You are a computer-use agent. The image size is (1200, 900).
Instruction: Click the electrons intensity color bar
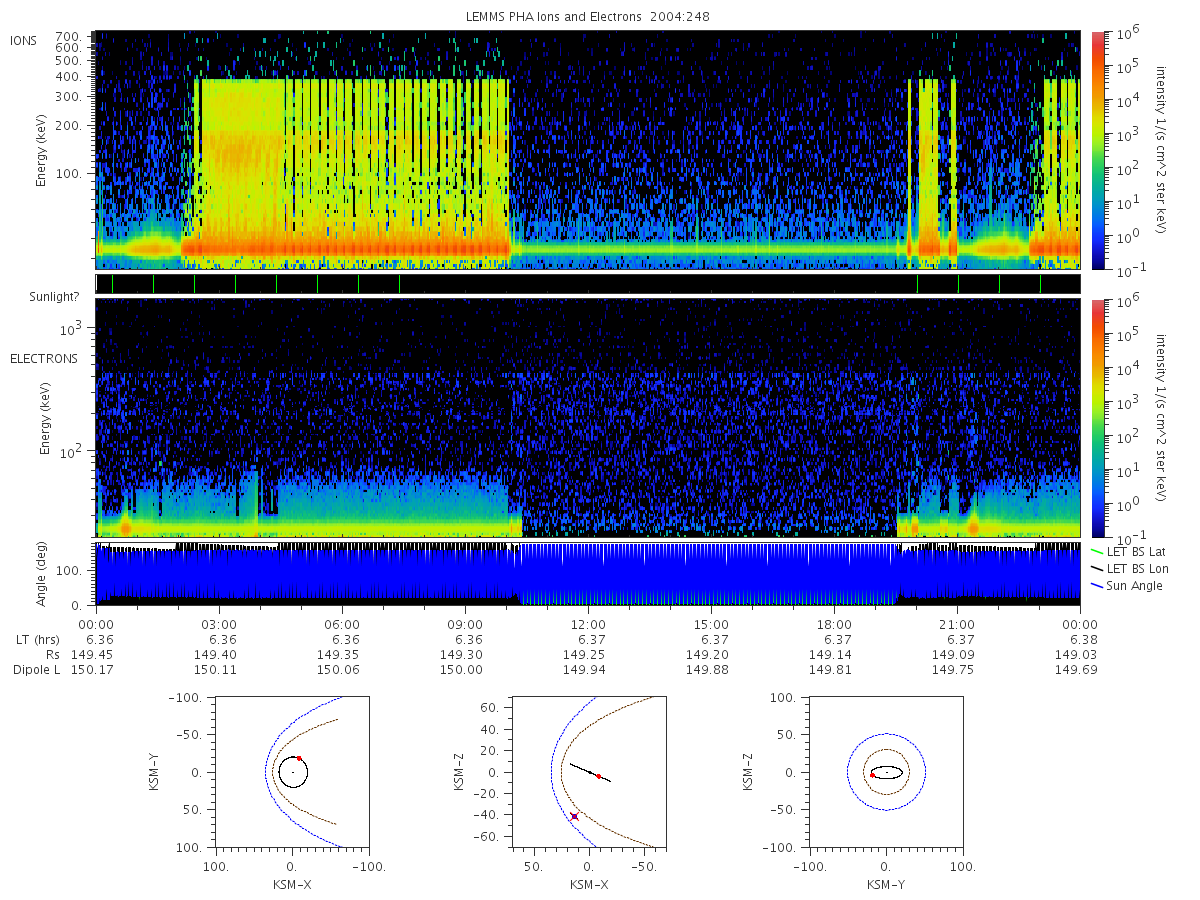point(1097,417)
